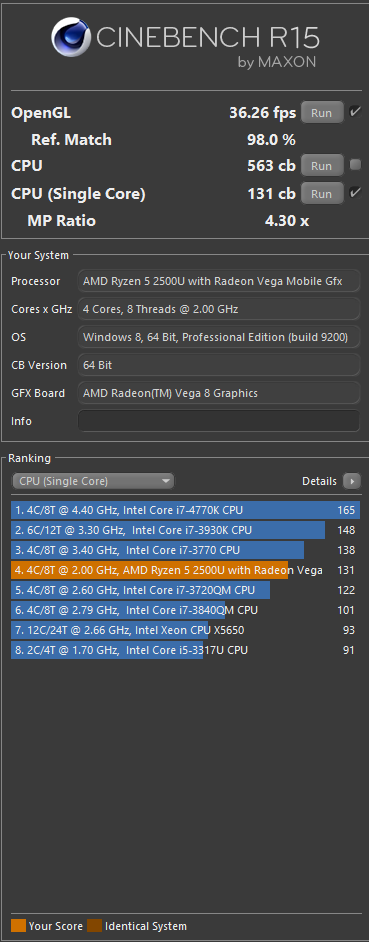Click the single core 131 cb score
This screenshot has width=369, height=942.
271,194
